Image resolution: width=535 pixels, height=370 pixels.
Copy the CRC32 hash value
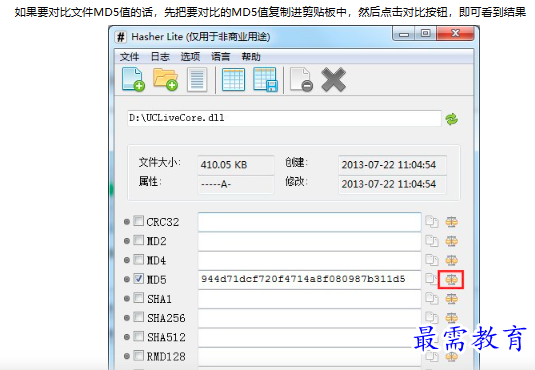[432, 222]
